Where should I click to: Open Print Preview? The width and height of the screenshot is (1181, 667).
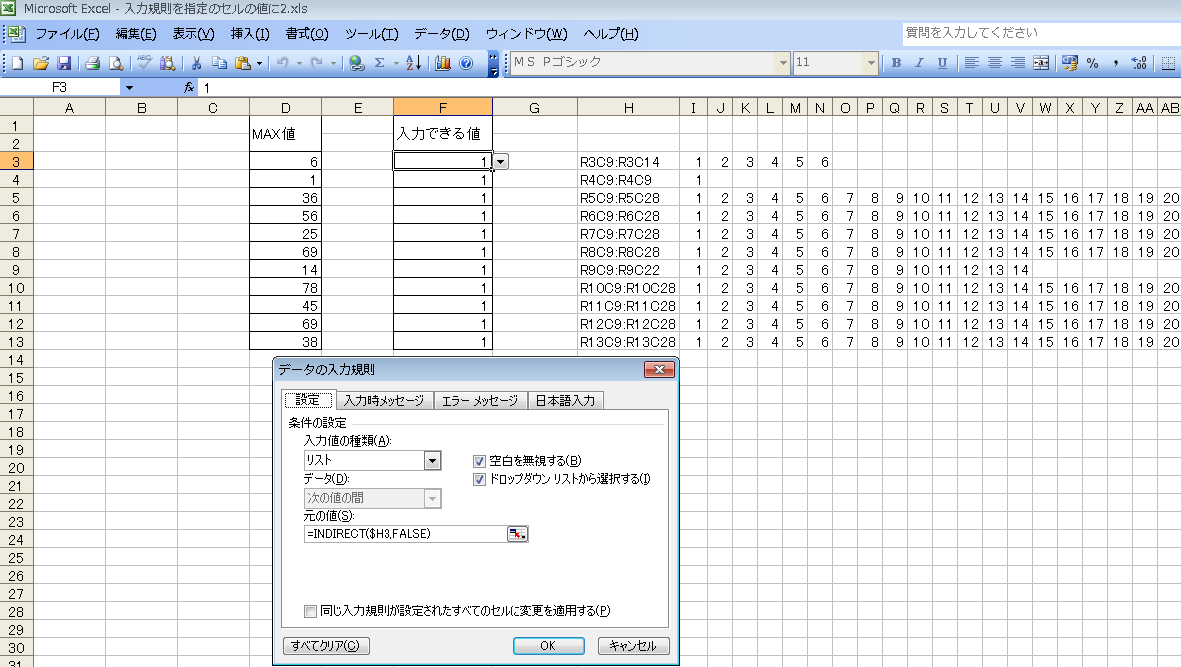114,64
